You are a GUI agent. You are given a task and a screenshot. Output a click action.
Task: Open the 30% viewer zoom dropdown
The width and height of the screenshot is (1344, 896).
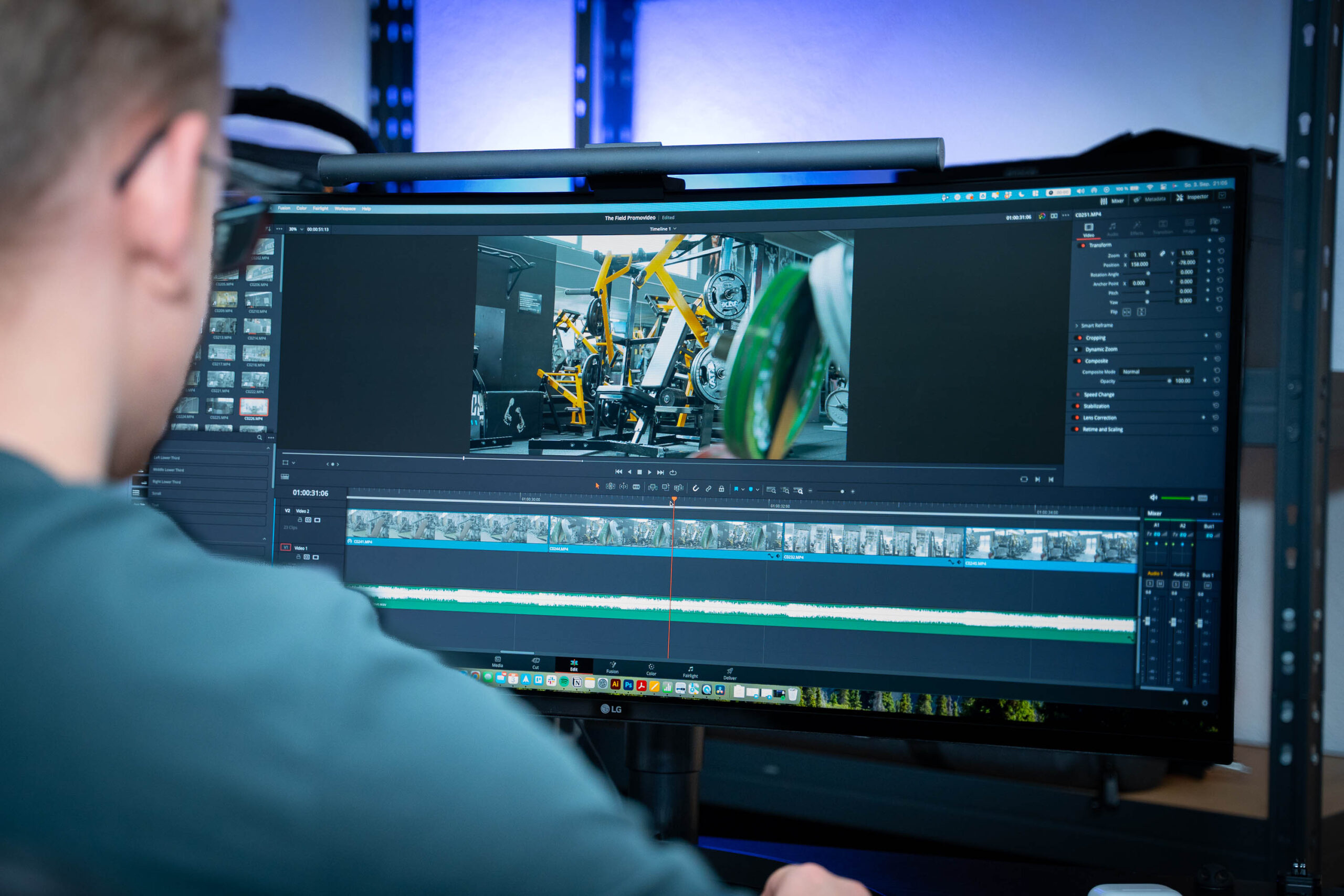point(296,230)
